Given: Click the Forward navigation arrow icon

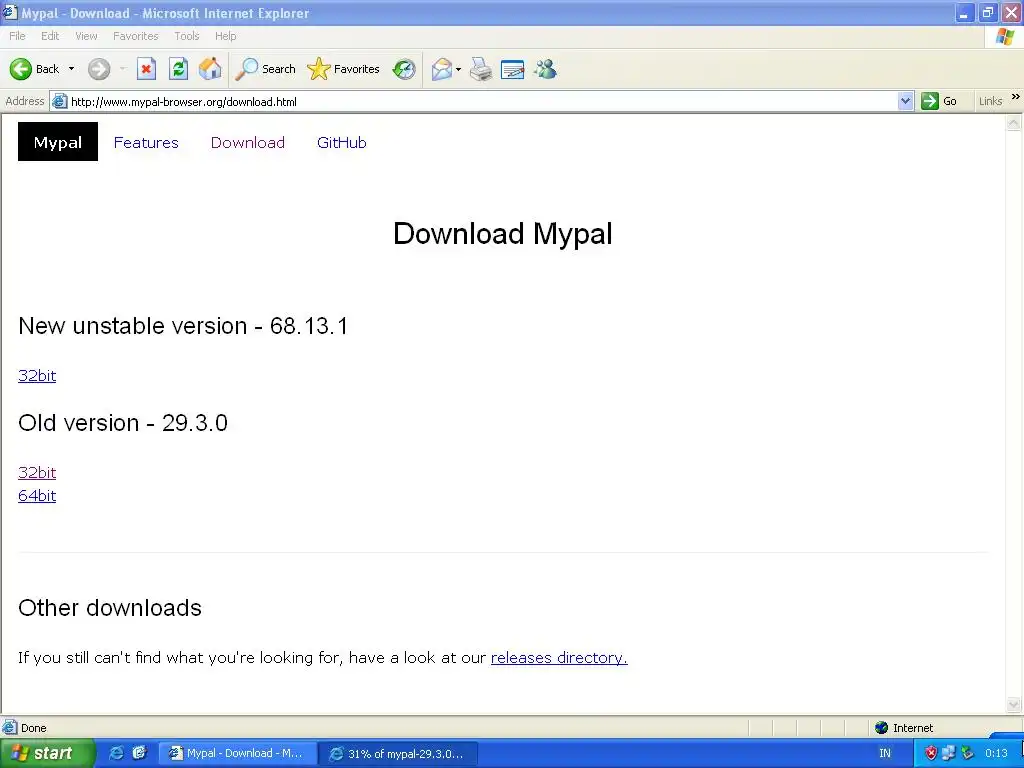Looking at the screenshot, I should click(99, 69).
